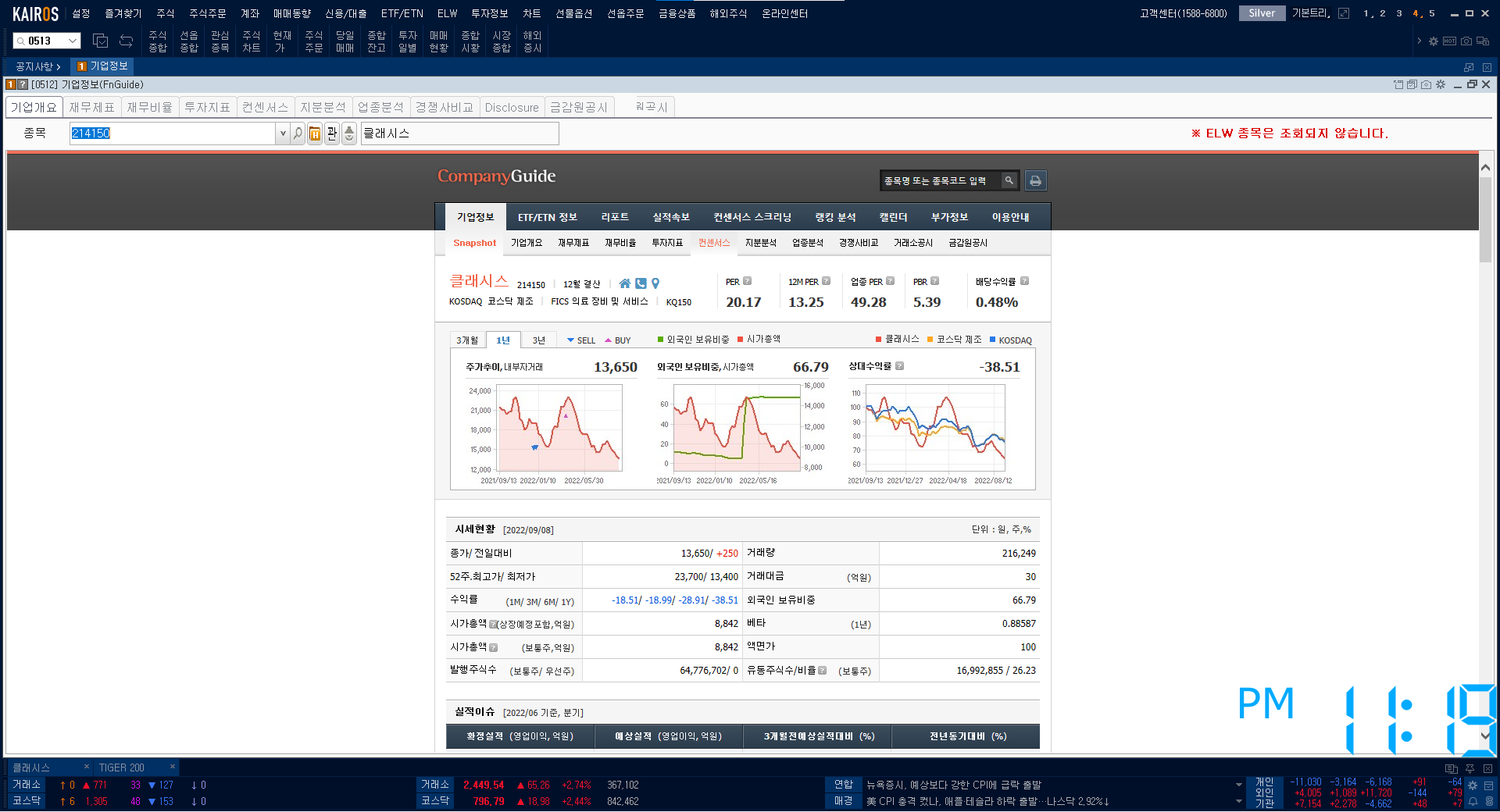Switch to virtual screen 1
The width and height of the screenshot is (1500, 812).
point(1366,13)
